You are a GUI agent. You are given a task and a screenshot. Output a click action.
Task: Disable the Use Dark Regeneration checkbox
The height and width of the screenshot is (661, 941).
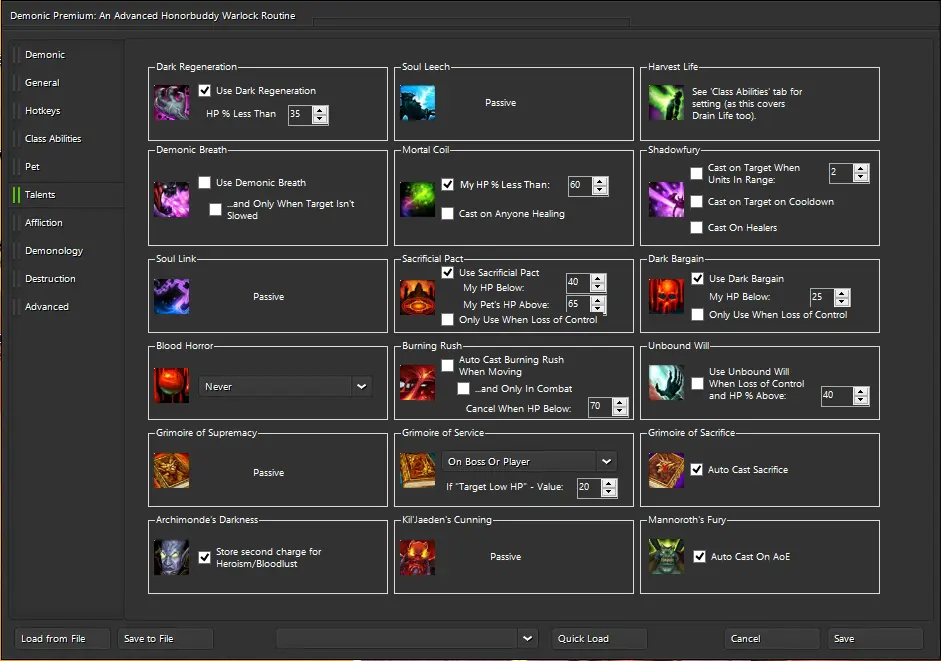click(205, 91)
